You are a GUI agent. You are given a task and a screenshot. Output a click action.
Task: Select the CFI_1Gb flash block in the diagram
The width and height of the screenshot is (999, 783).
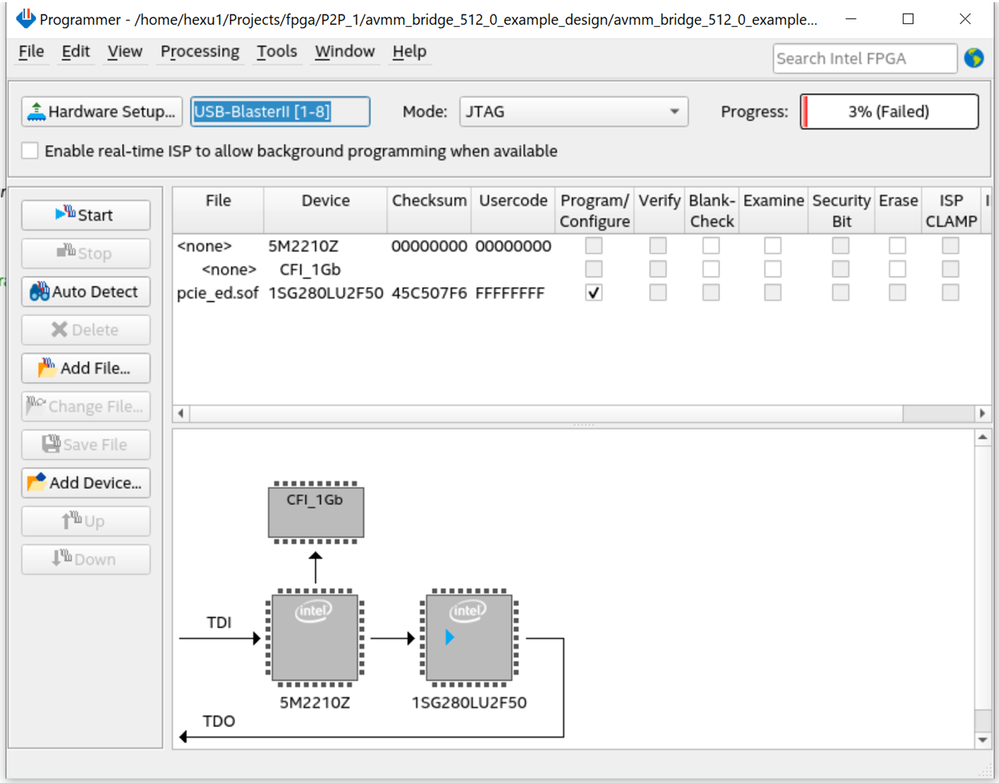coord(315,512)
